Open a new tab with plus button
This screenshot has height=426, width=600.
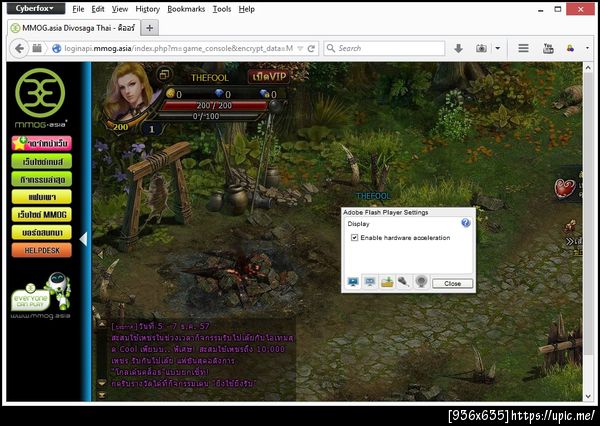[150, 28]
